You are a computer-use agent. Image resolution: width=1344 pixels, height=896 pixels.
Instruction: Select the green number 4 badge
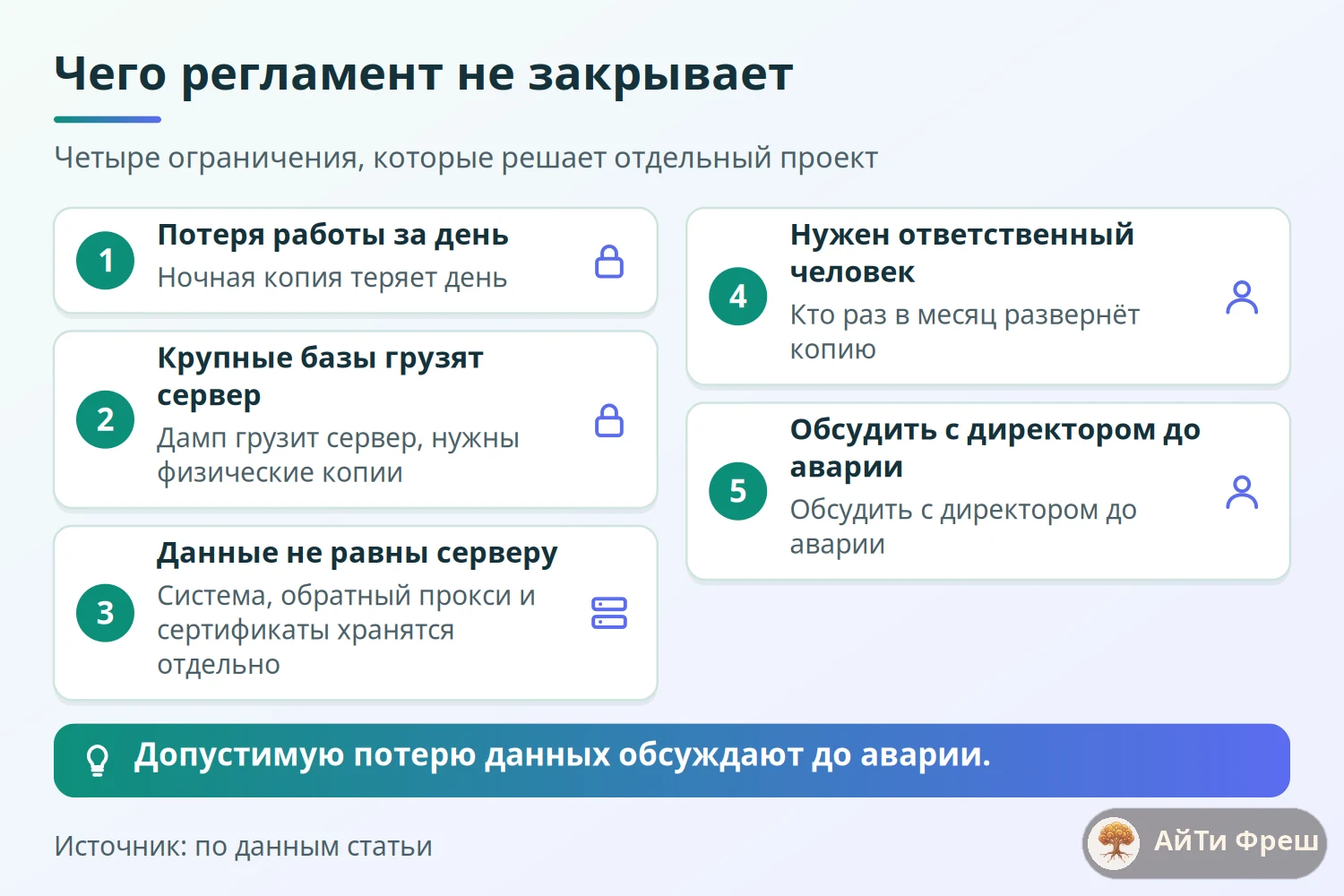738,297
